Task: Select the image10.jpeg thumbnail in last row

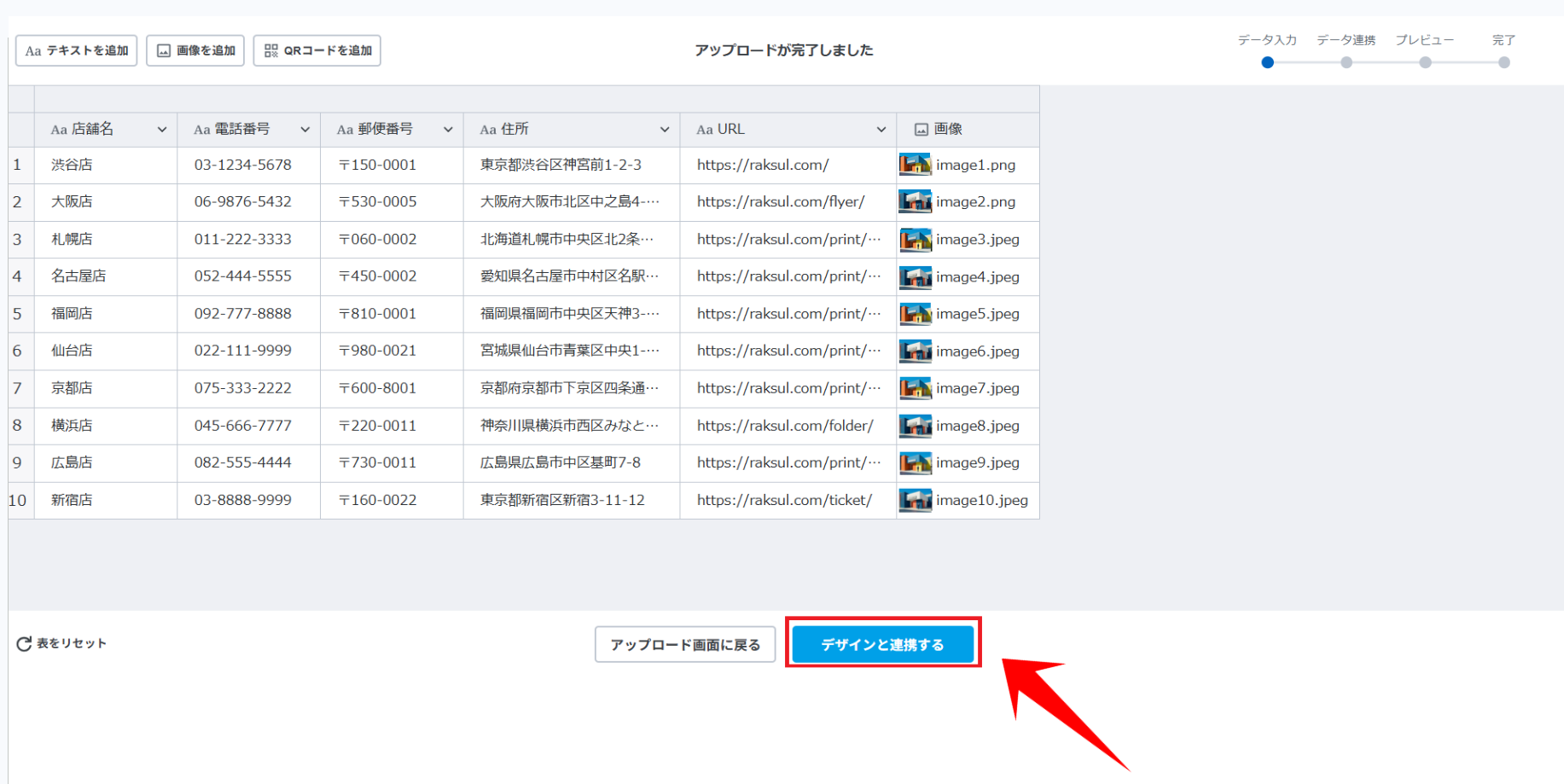Action: click(915, 500)
